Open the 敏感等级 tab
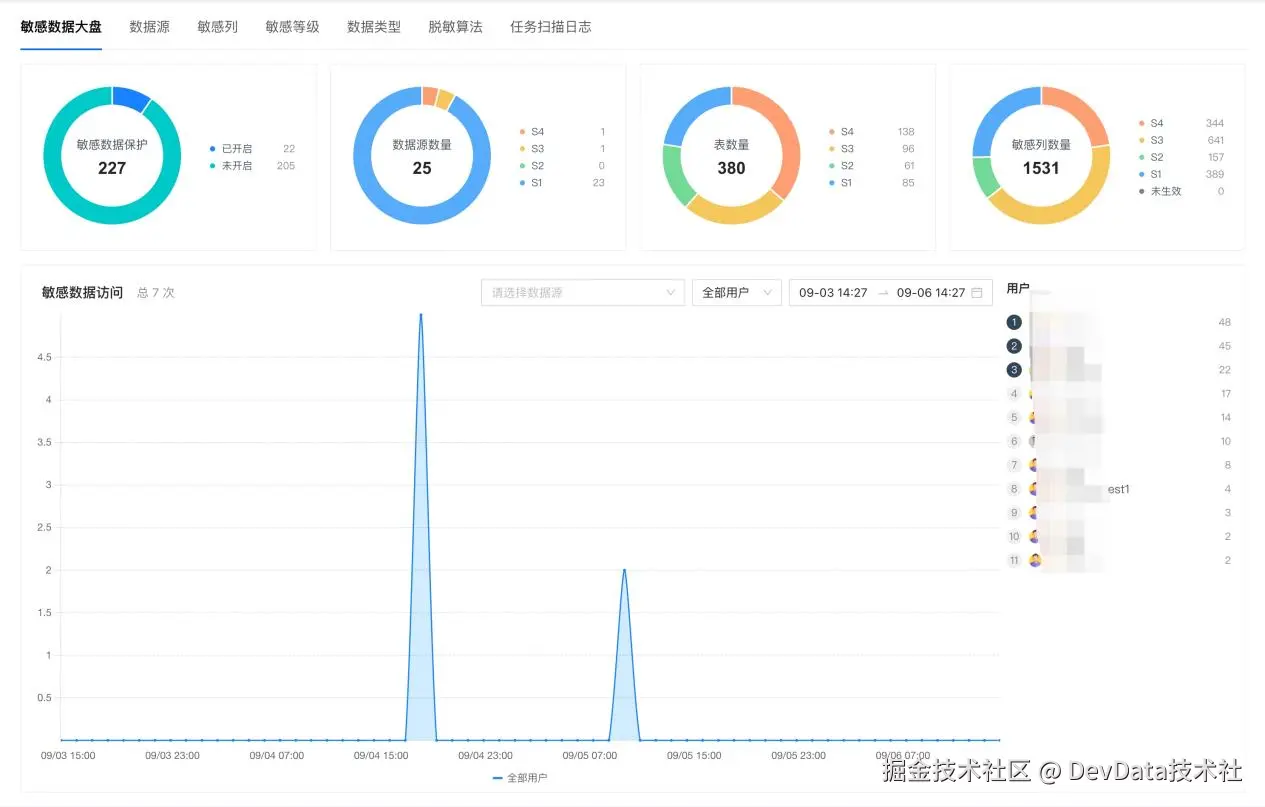Image resolution: width=1265 pixels, height=807 pixels. (x=292, y=27)
